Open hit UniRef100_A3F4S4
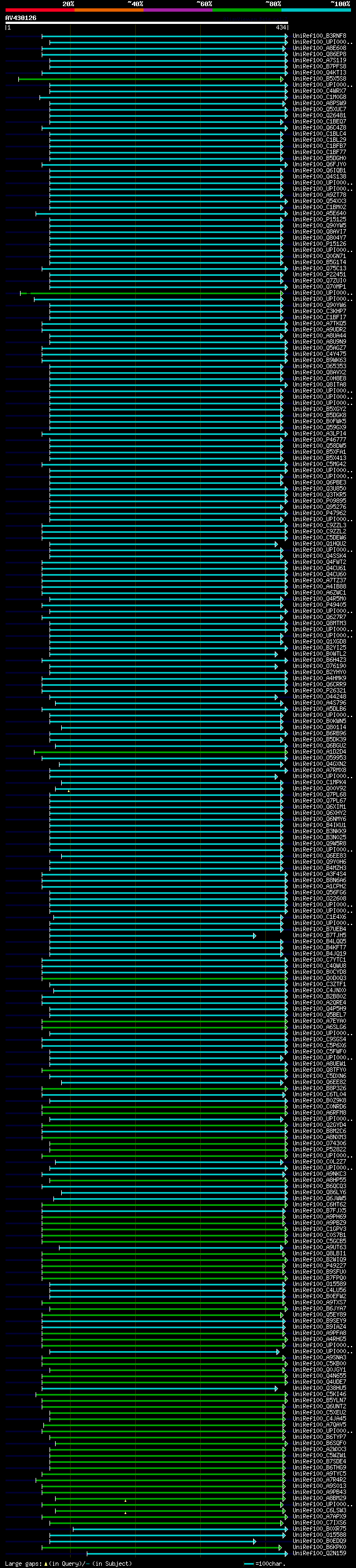Image resolution: width=356 pixels, height=1568 pixels. pos(319,874)
